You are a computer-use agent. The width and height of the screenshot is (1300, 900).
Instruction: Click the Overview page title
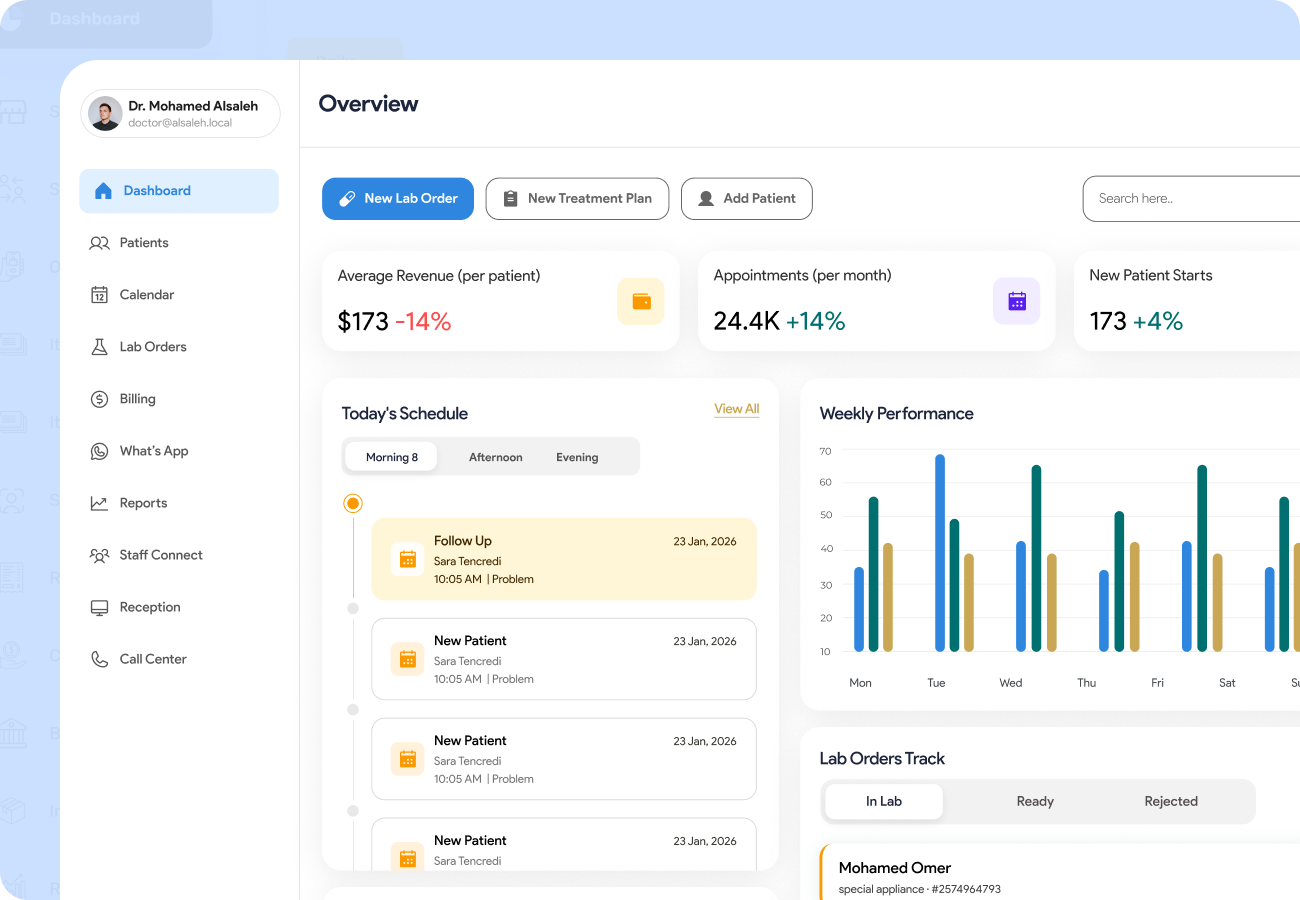pos(368,104)
